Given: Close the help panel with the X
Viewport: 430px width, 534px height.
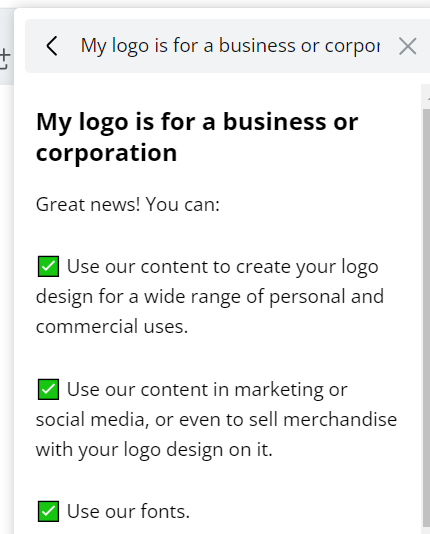Looking at the screenshot, I should click(x=408, y=46).
